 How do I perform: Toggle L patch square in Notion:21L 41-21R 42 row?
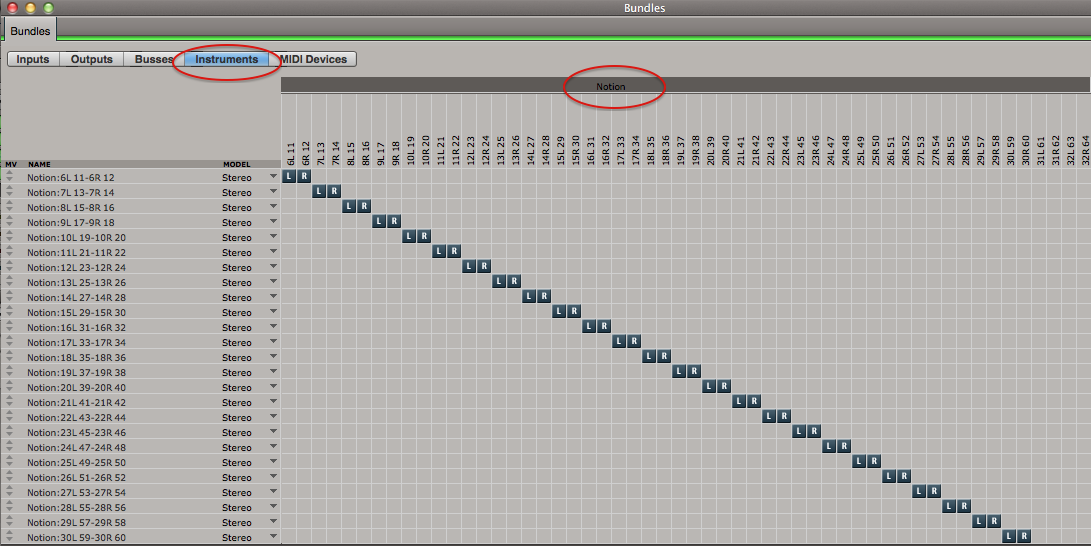(739, 401)
